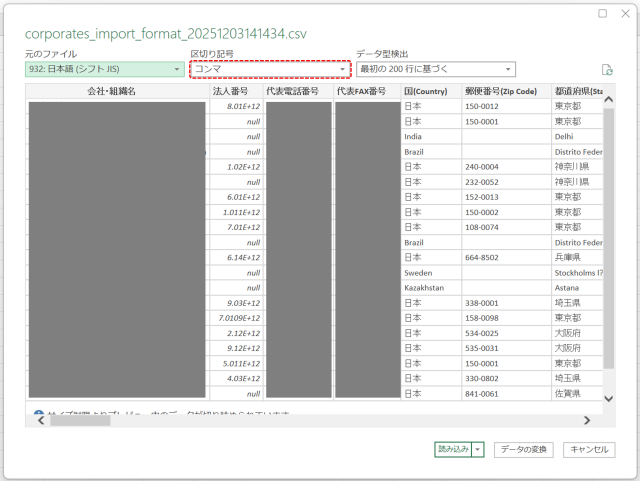Select the 会社・組織名 column header
The image size is (640, 481).
[x=117, y=91]
